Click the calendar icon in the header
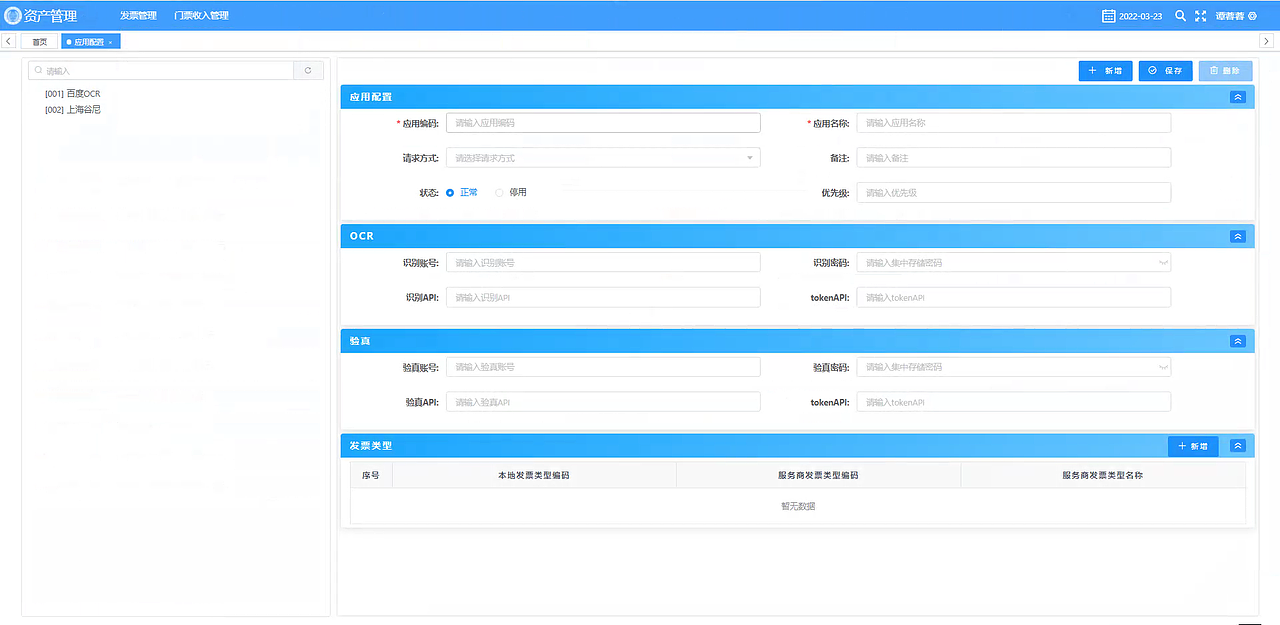The height and width of the screenshot is (625, 1280). [x=1108, y=16]
